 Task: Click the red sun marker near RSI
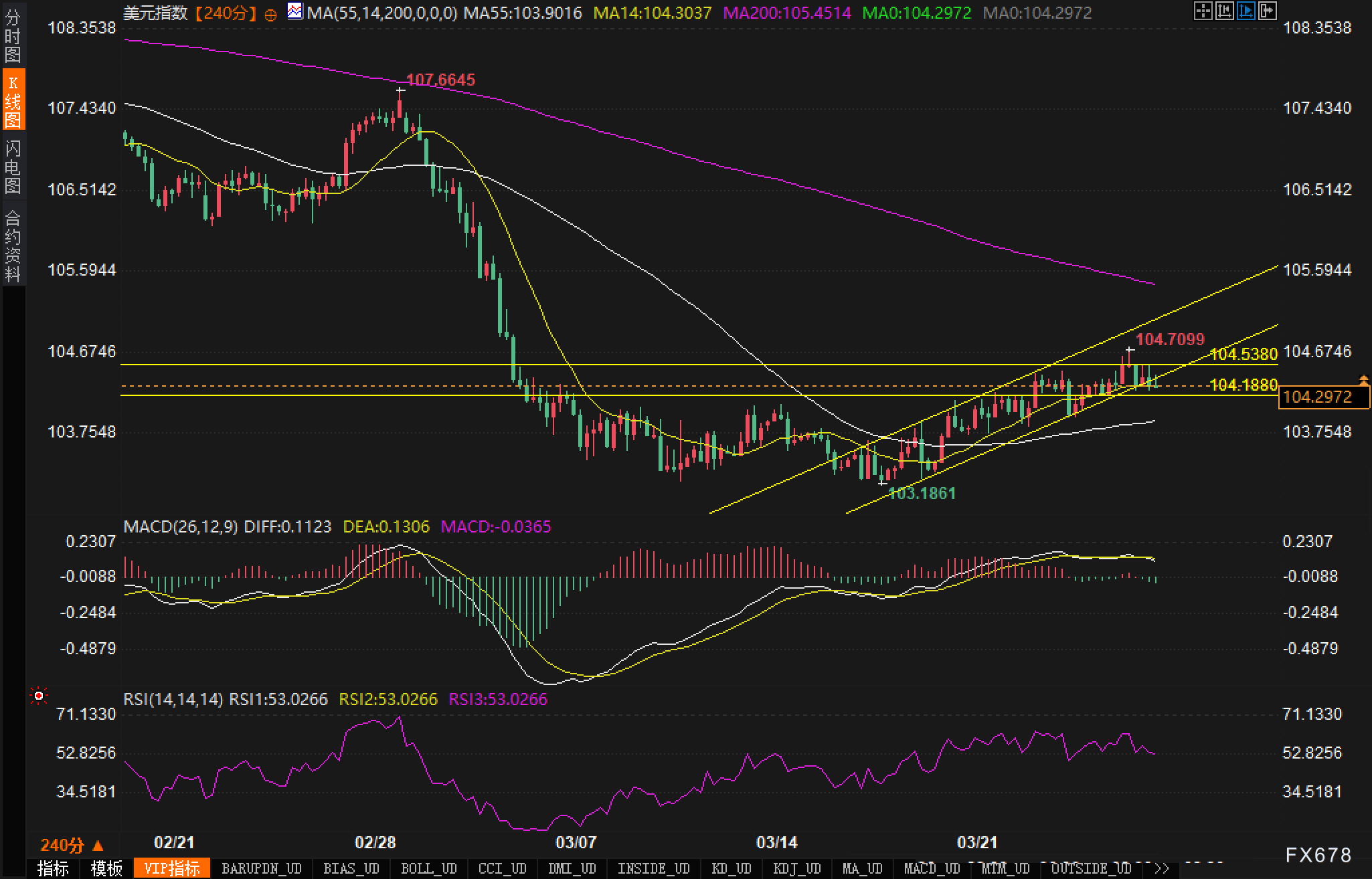39,696
